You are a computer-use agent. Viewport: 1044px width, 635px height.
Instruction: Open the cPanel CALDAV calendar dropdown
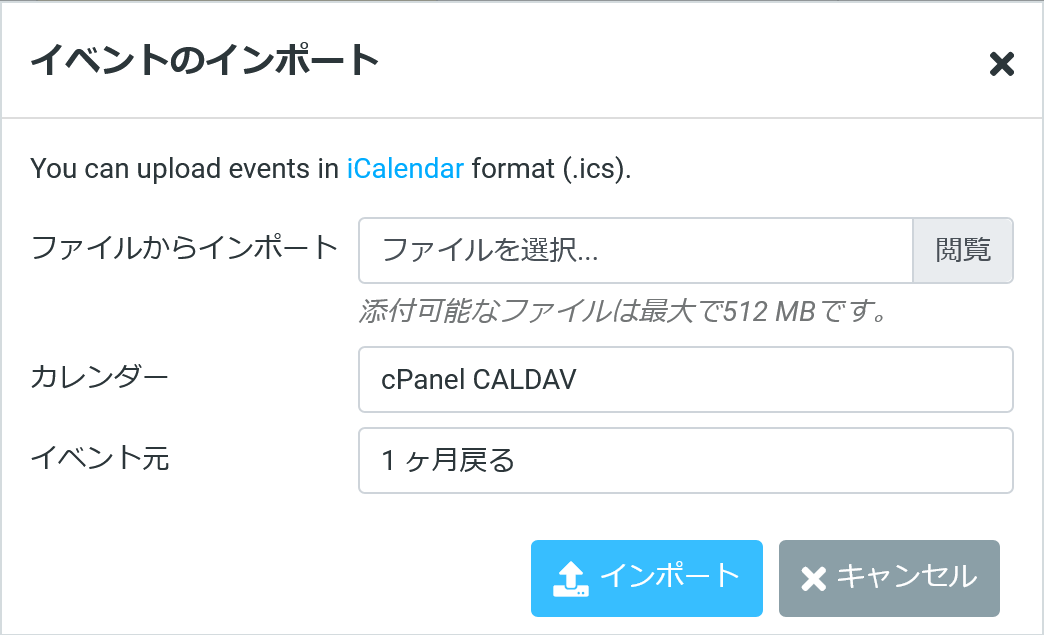(685, 379)
